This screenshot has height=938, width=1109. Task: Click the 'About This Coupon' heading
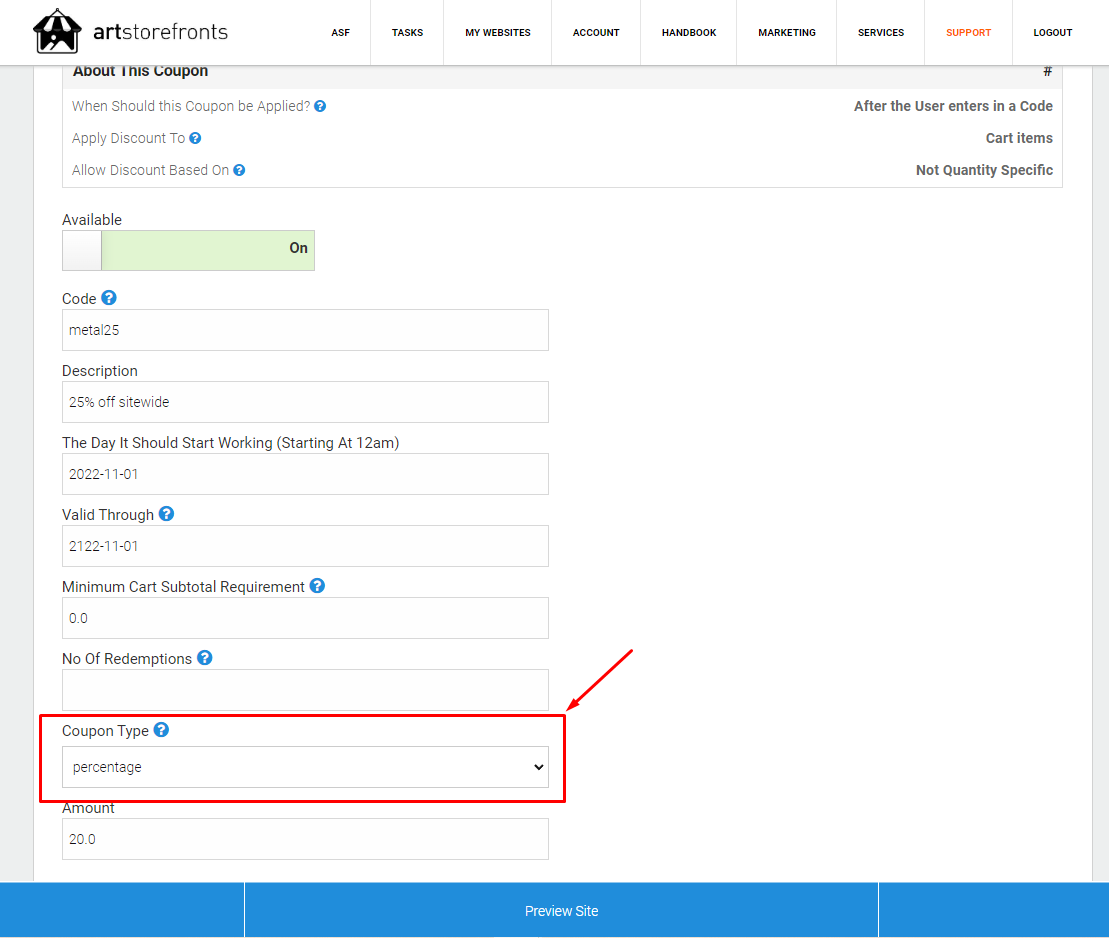click(140, 71)
